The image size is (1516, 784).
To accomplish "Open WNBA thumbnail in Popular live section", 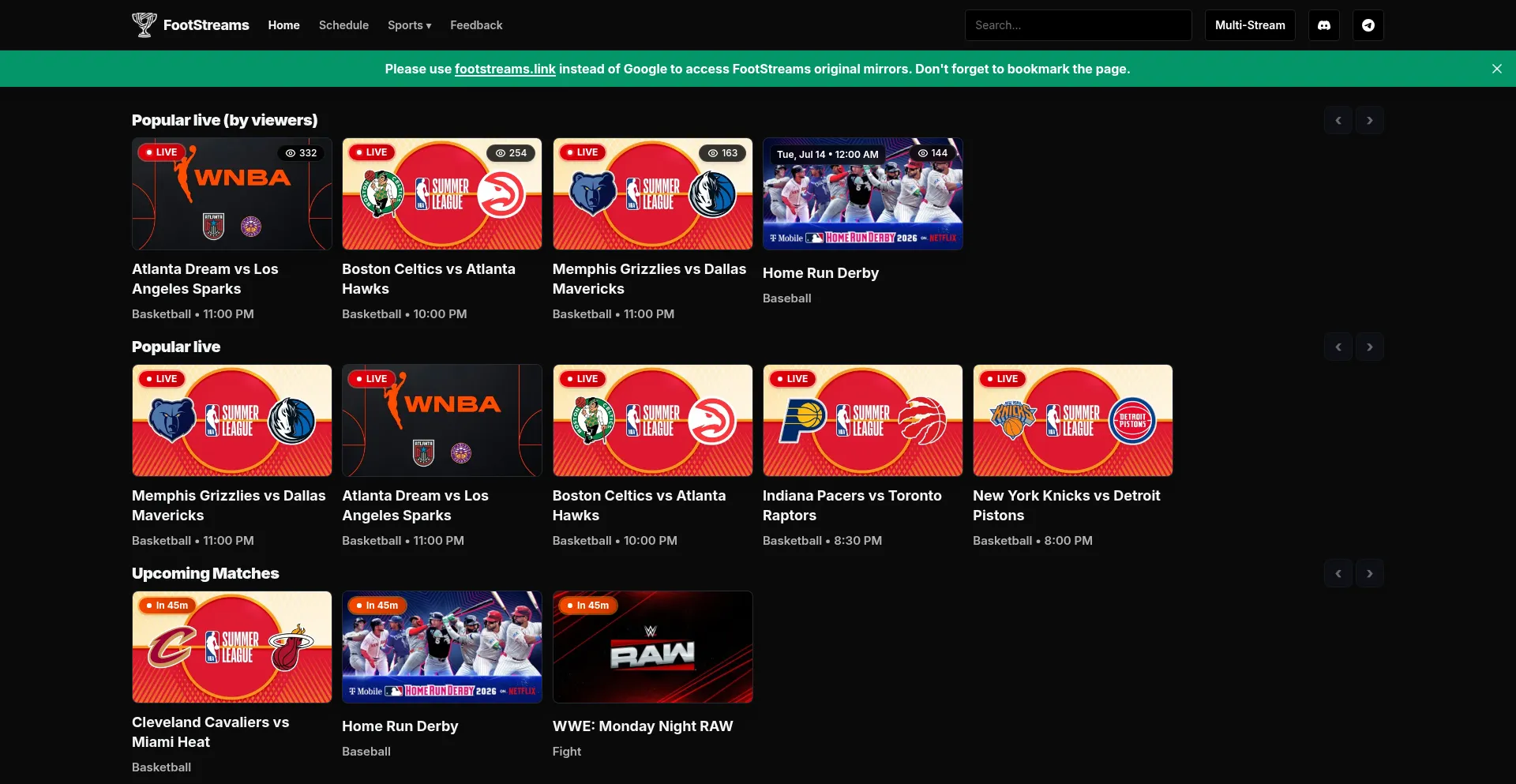I will coord(442,421).
